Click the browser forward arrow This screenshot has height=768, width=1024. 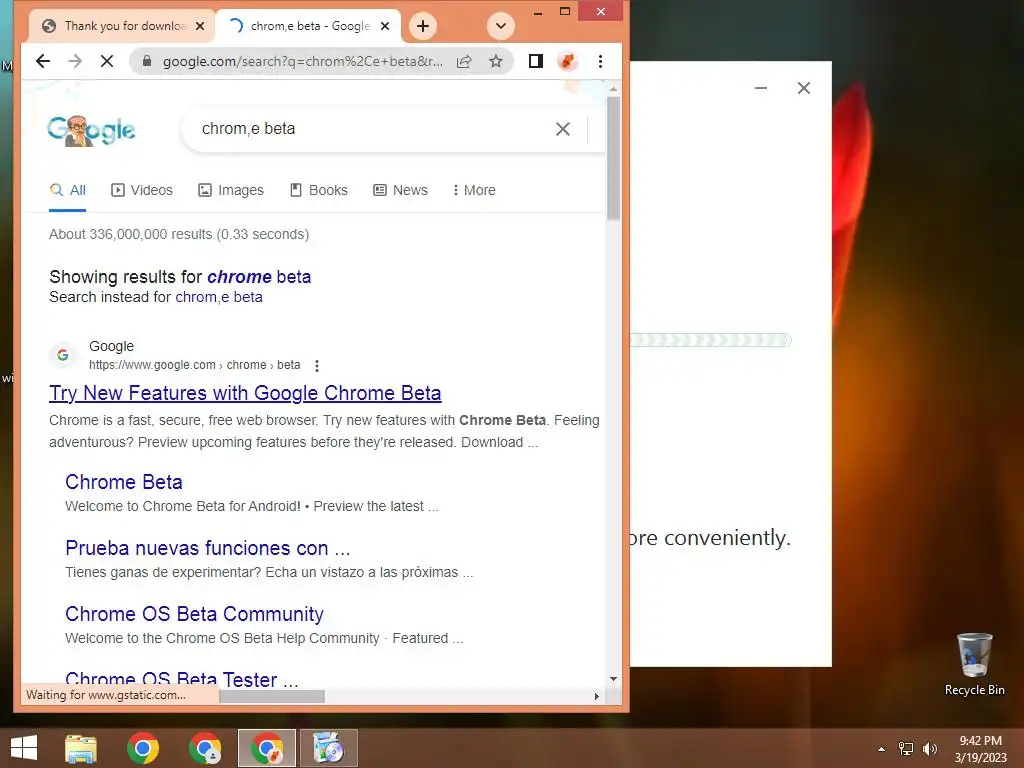pos(75,61)
